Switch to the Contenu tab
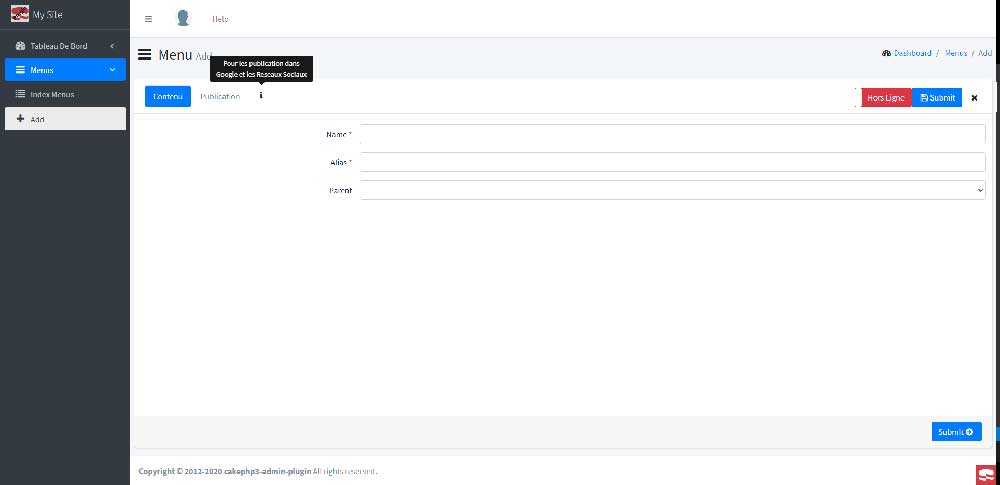The width and height of the screenshot is (1000, 485). 168,96
